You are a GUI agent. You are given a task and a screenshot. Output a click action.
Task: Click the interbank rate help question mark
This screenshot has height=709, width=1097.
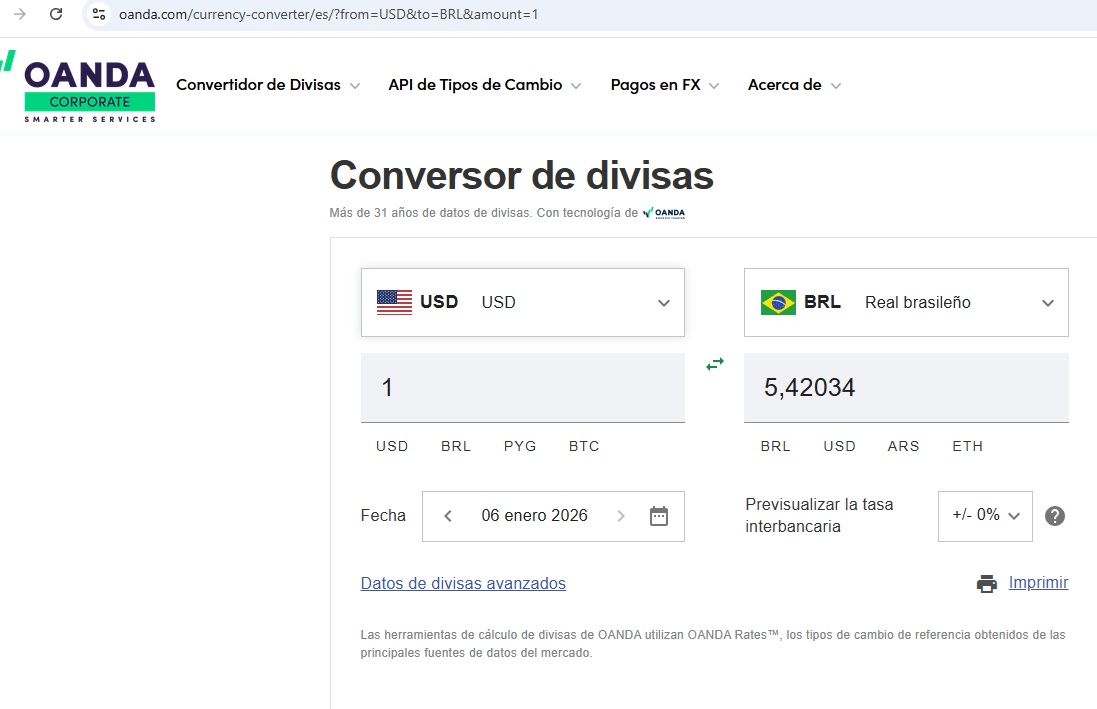point(1054,516)
